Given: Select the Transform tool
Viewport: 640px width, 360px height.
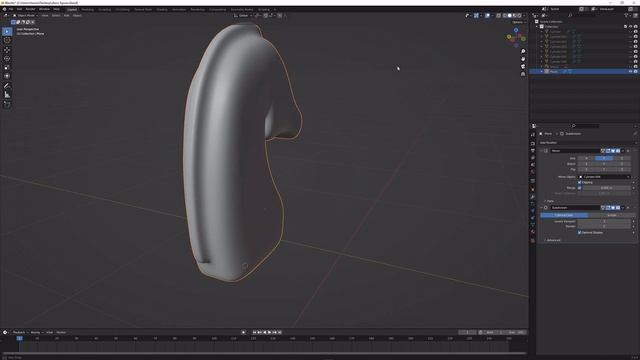Looking at the screenshot, I should point(7,76).
